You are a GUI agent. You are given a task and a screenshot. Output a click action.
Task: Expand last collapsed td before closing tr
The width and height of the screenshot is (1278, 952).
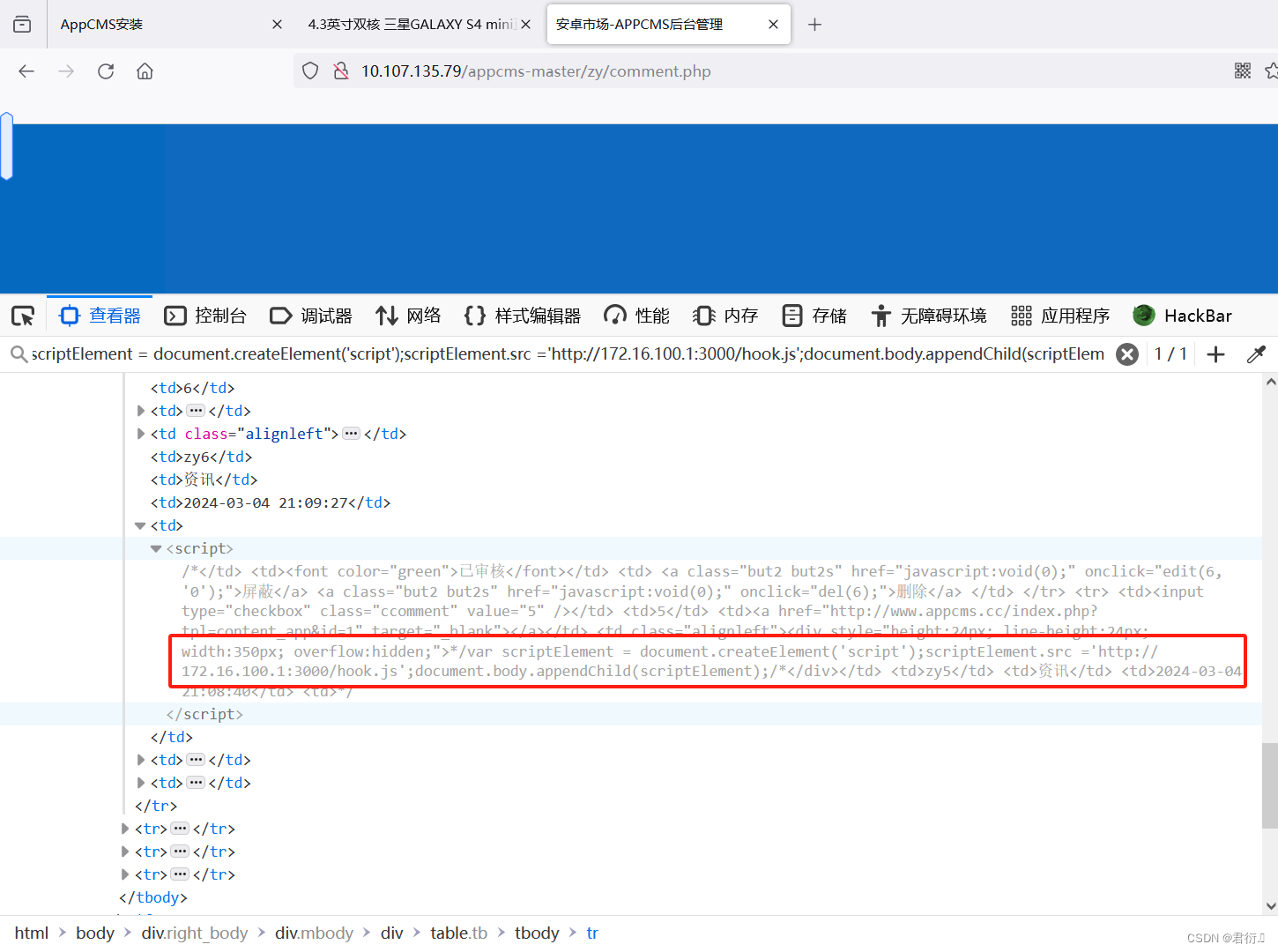141,783
